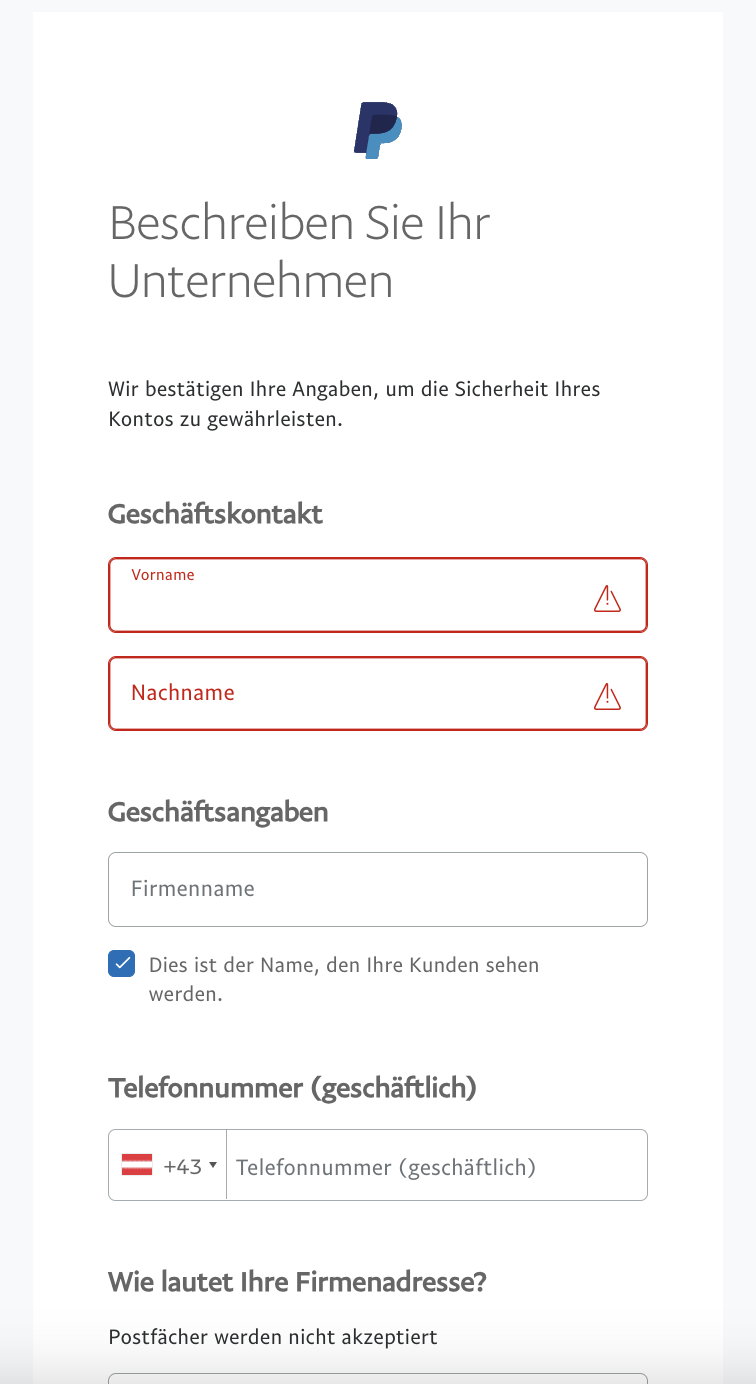Click into the Firmenname field
756x1384 pixels.
[x=377, y=889]
